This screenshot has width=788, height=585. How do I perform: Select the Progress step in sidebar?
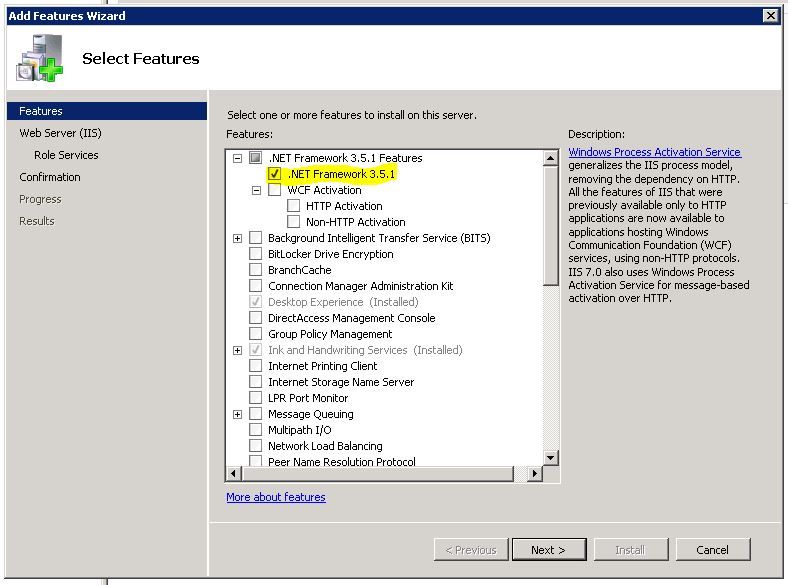(40, 200)
